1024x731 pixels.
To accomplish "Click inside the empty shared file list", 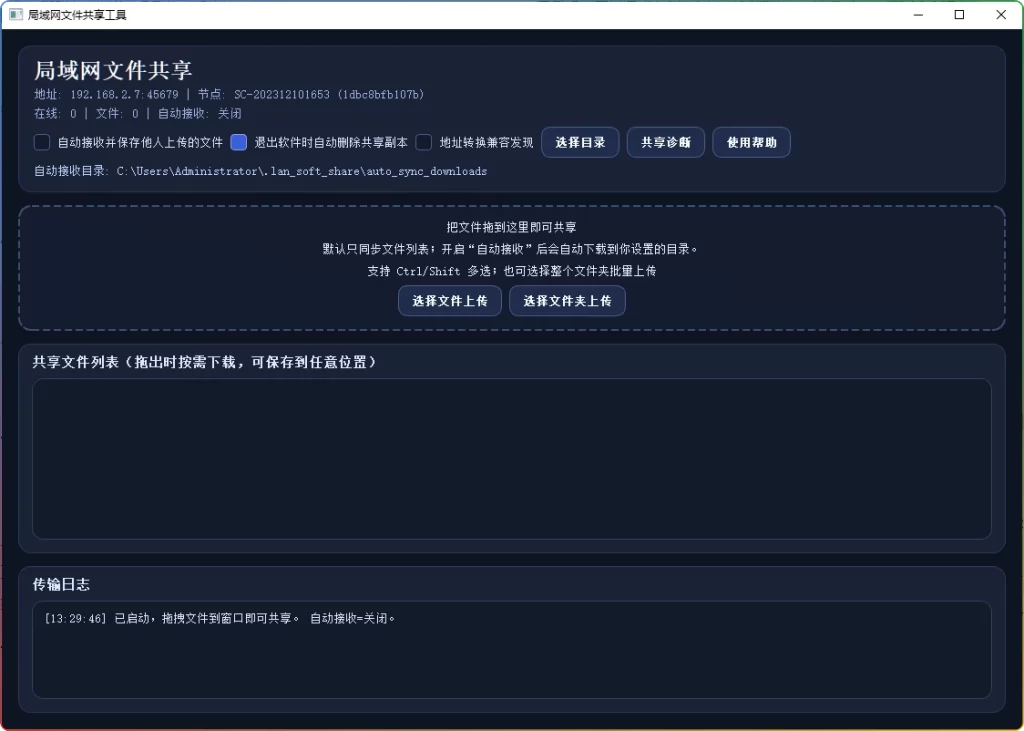I will (512, 458).
